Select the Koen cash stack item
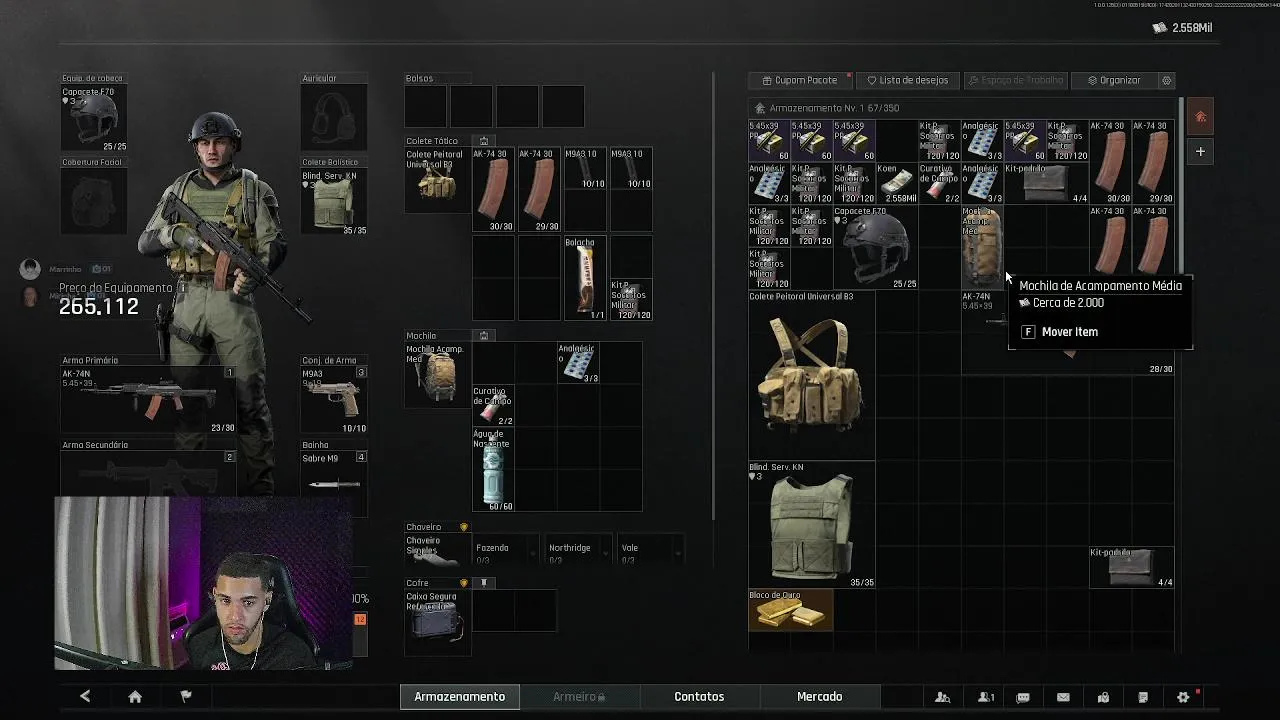 pos(897,183)
